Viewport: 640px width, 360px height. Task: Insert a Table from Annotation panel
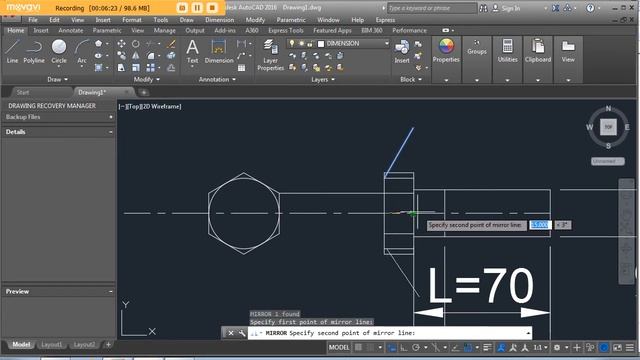pyautogui.click(x=242, y=68)
